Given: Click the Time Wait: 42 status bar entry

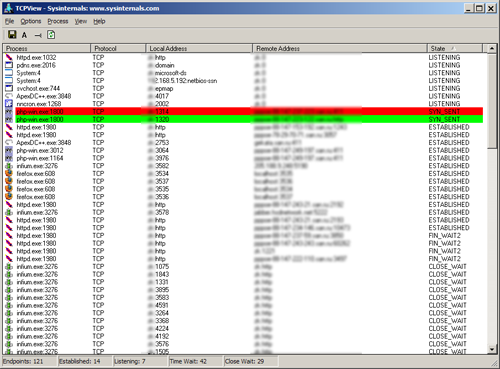Looking at the screenshot, I should tap(195, 361).
